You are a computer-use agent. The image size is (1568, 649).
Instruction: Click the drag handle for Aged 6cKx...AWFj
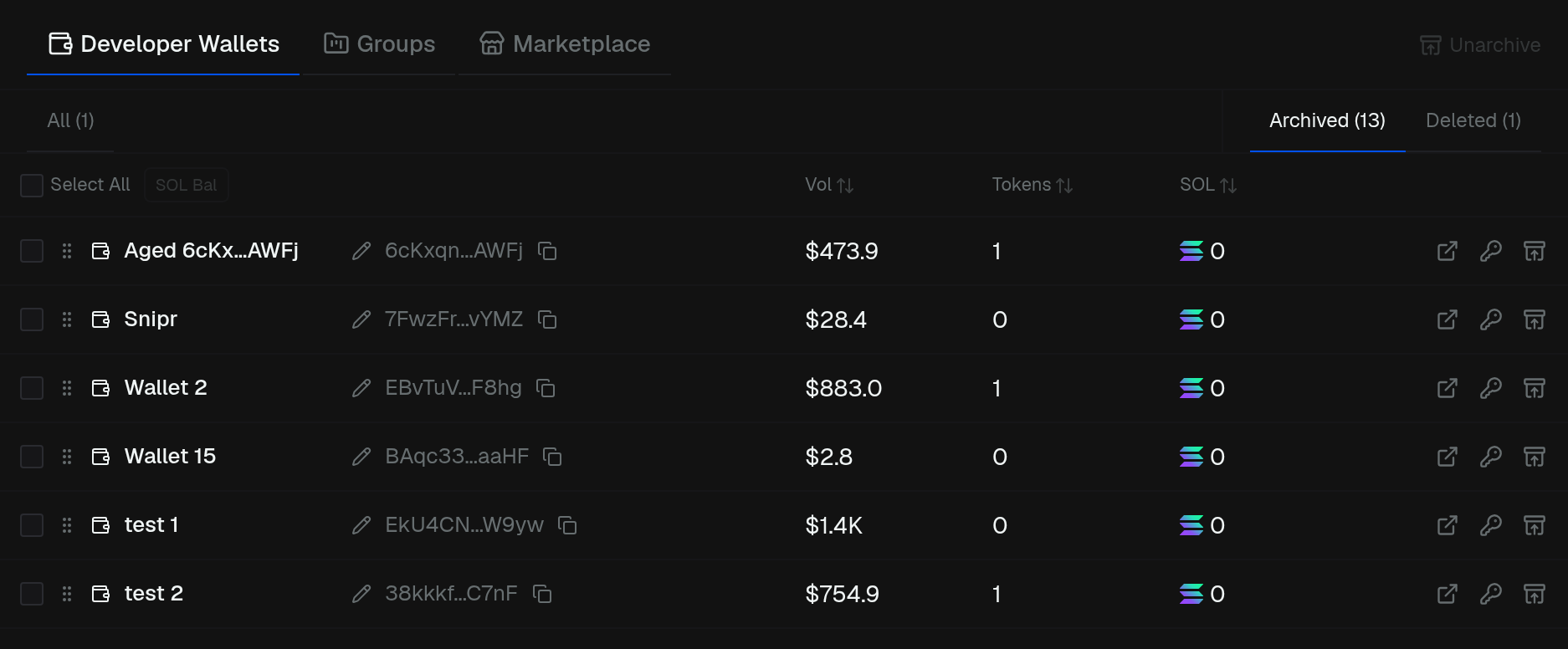tap(67, 251)
